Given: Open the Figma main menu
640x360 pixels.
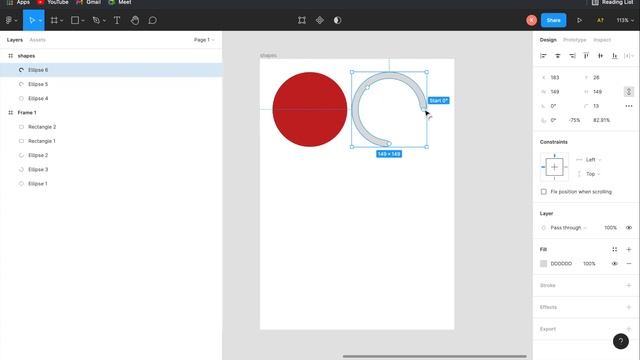Looking at the screenshot, I should [x=9, y=20].
